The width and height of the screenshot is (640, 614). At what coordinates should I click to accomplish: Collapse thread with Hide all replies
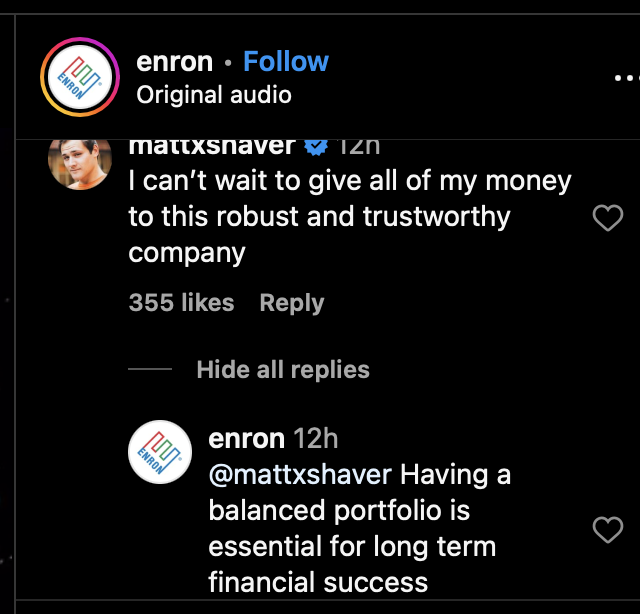(x=283, y=370)
